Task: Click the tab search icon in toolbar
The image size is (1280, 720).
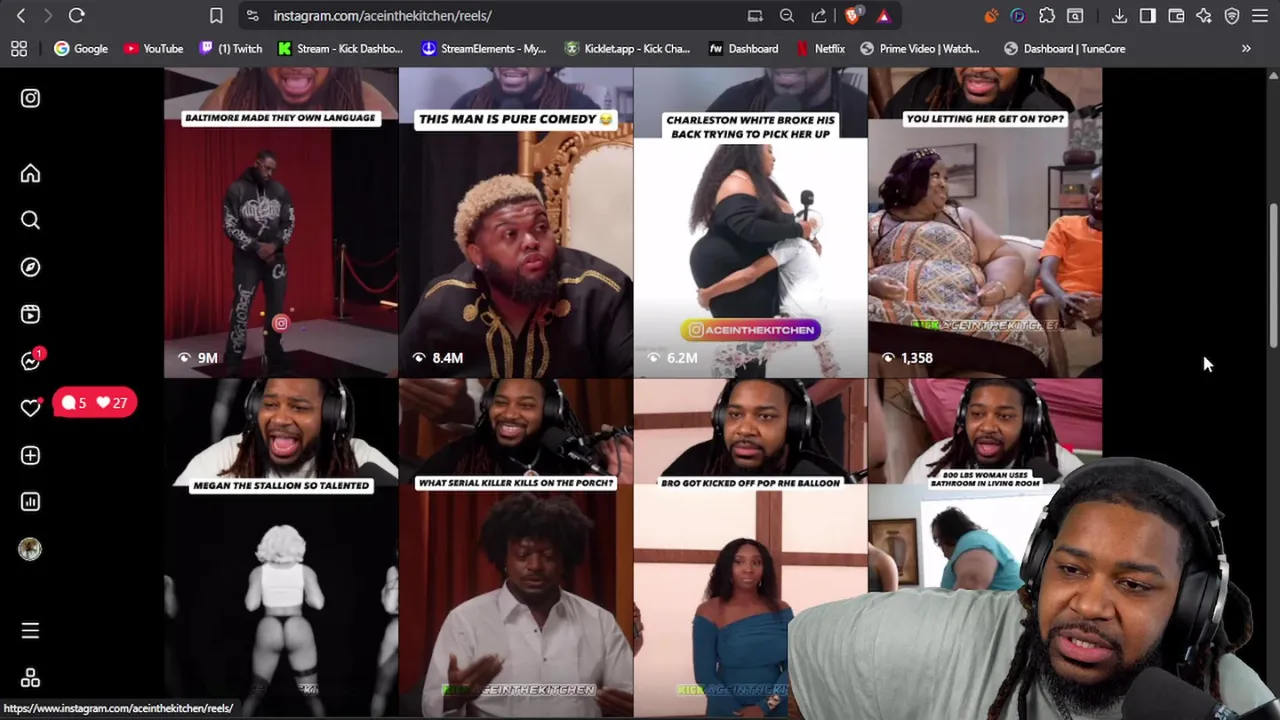Action: click(1075, 16)
